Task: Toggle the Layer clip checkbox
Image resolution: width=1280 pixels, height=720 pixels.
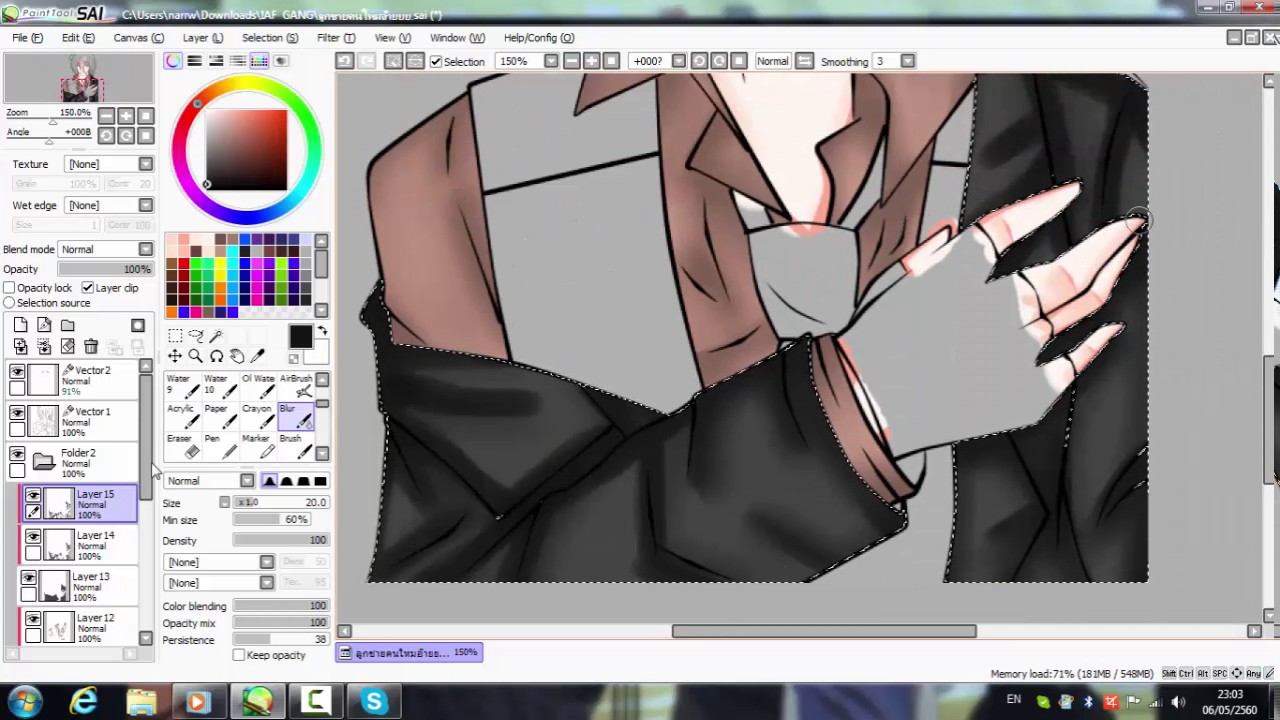Action: click(88, 288)
